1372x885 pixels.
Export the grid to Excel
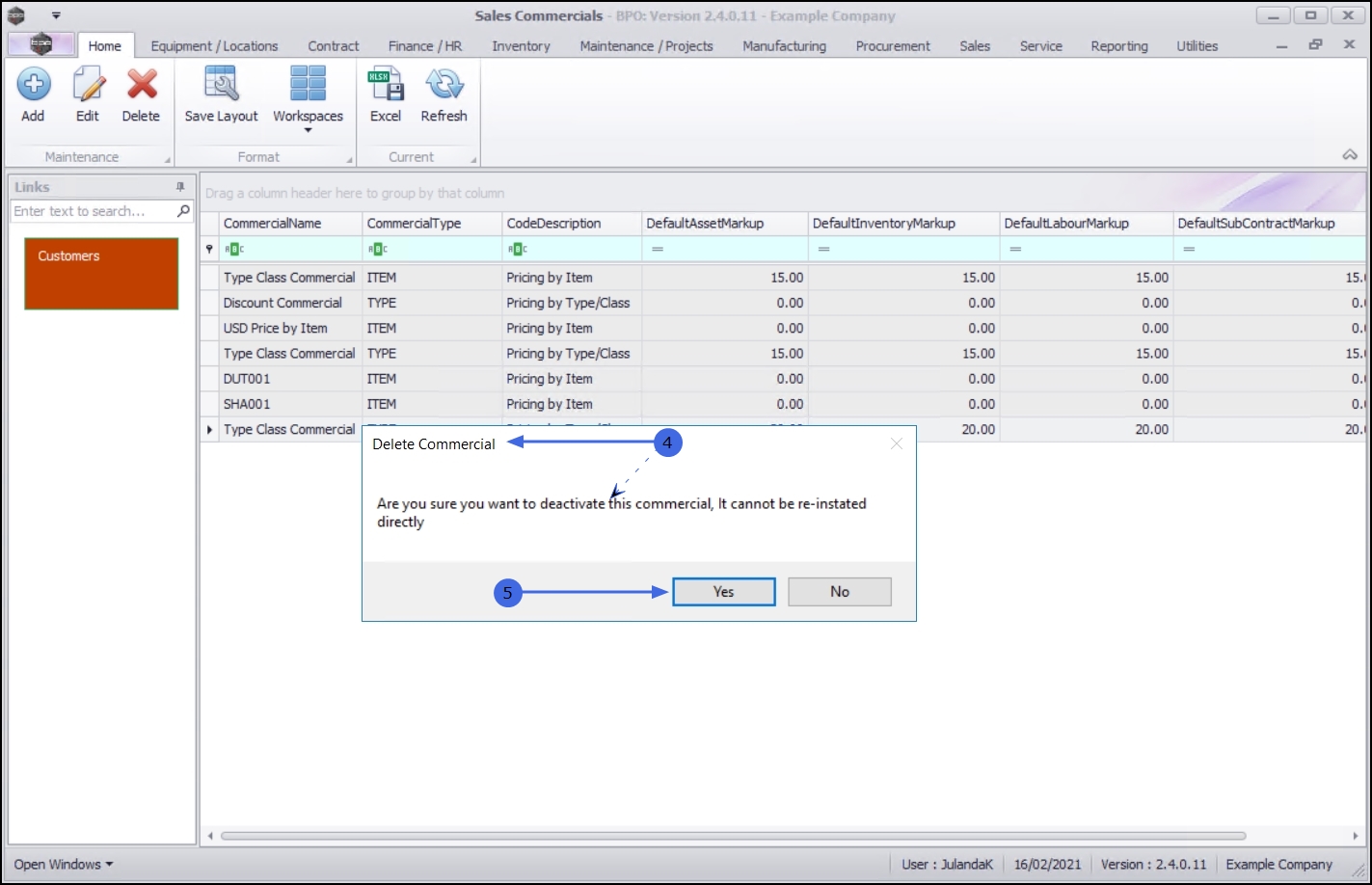tap(386, 94)
